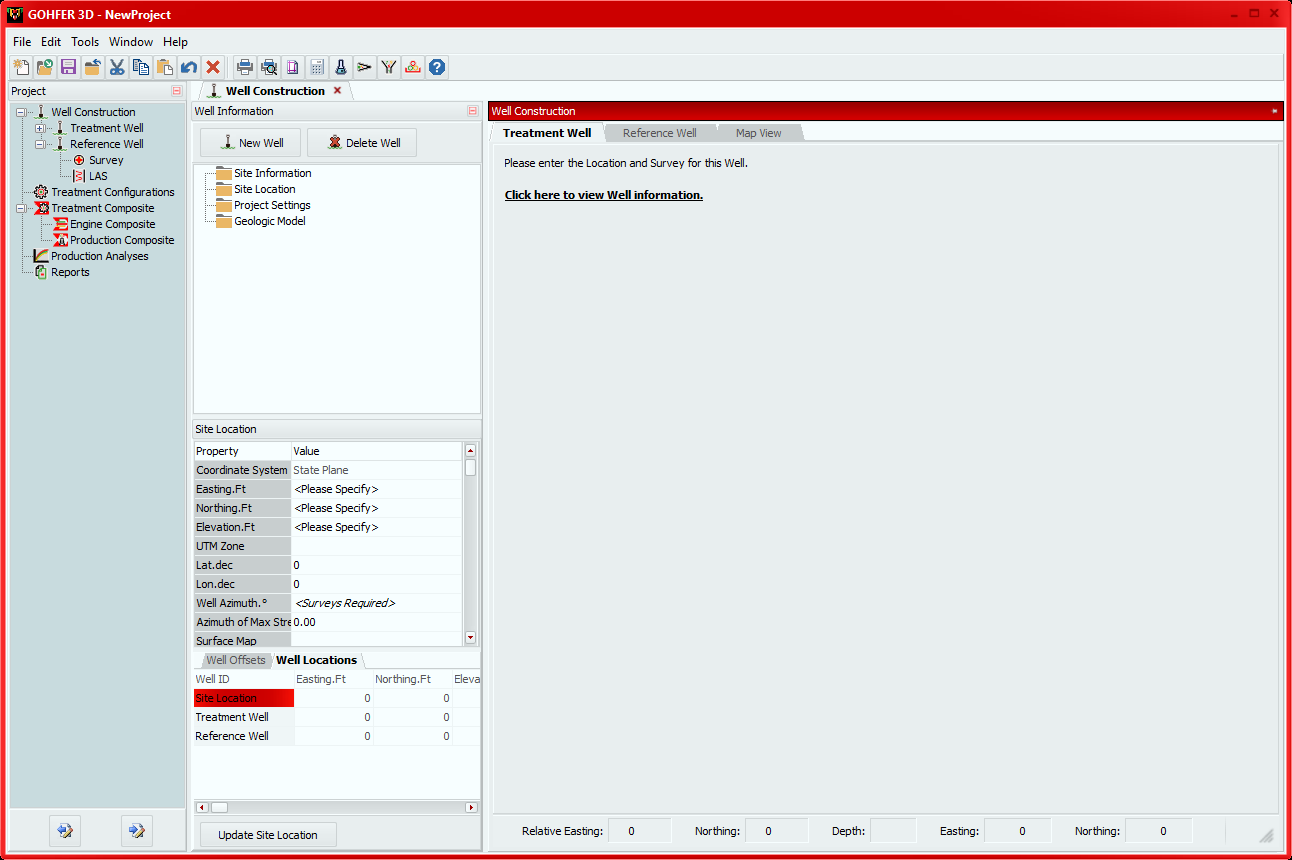Click the left arrow button below Project tree
The width and height of the screenshot is (1292, 860).
(x=65, y=830)
